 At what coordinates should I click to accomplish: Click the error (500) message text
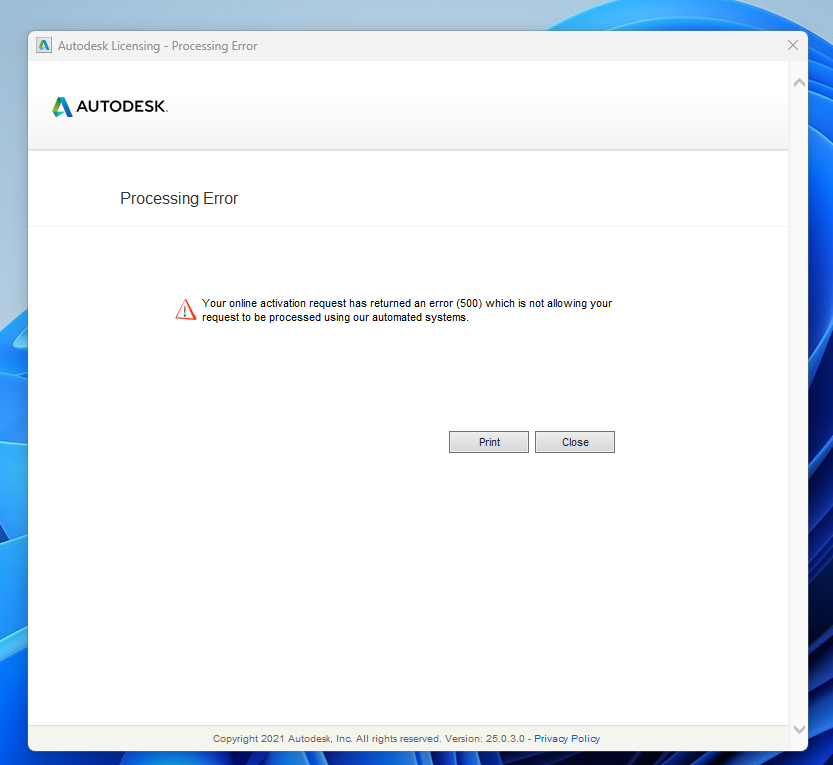coord(407,310)
